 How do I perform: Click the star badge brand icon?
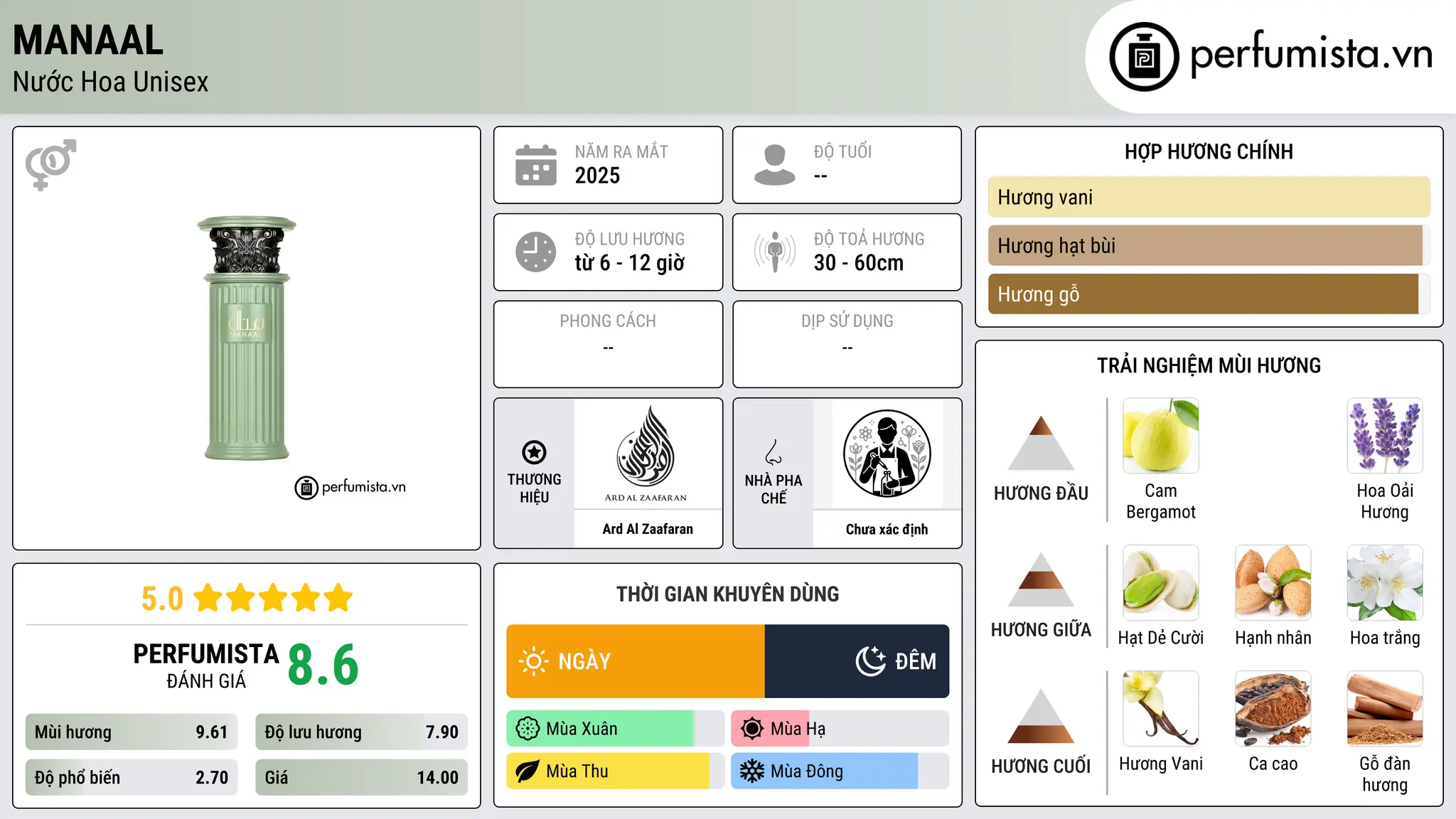point(534,452)
